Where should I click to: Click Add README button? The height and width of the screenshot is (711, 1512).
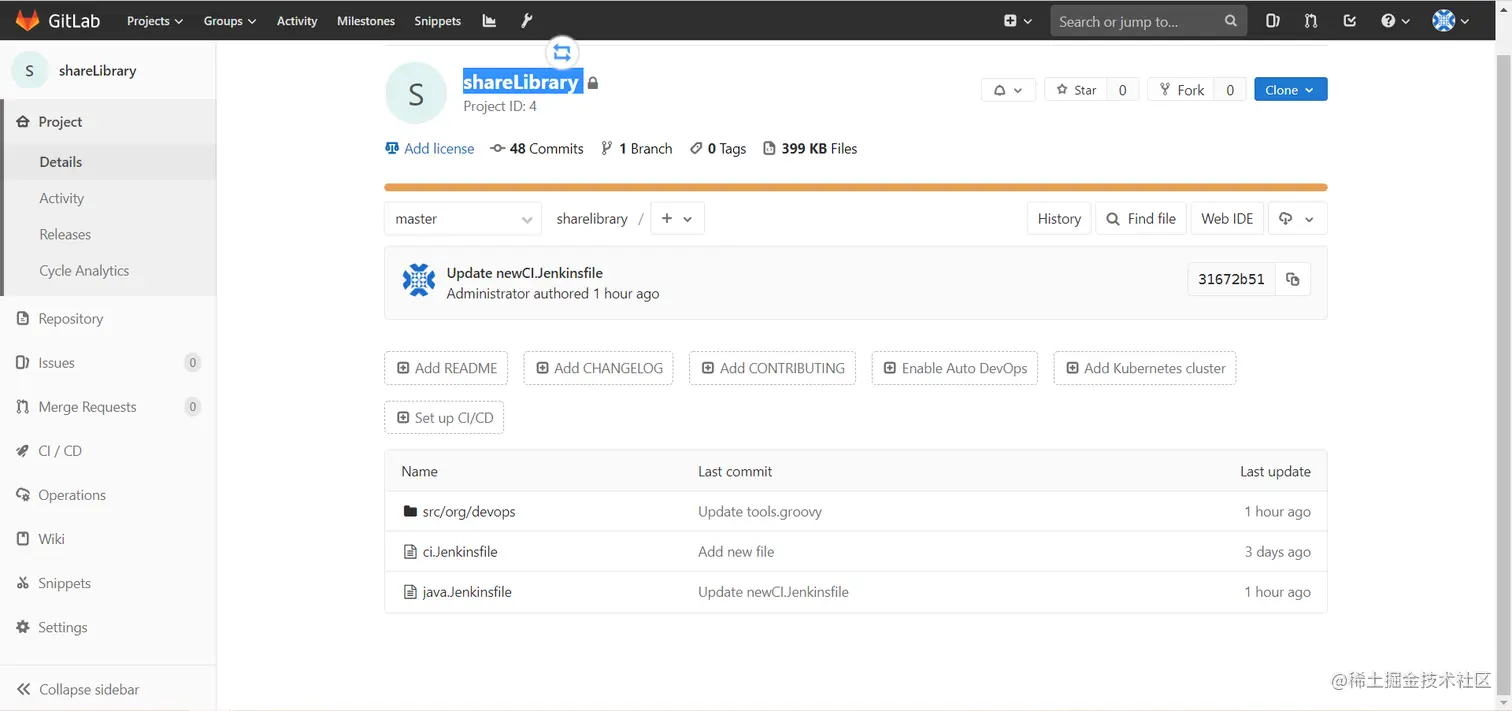(446, 368)
